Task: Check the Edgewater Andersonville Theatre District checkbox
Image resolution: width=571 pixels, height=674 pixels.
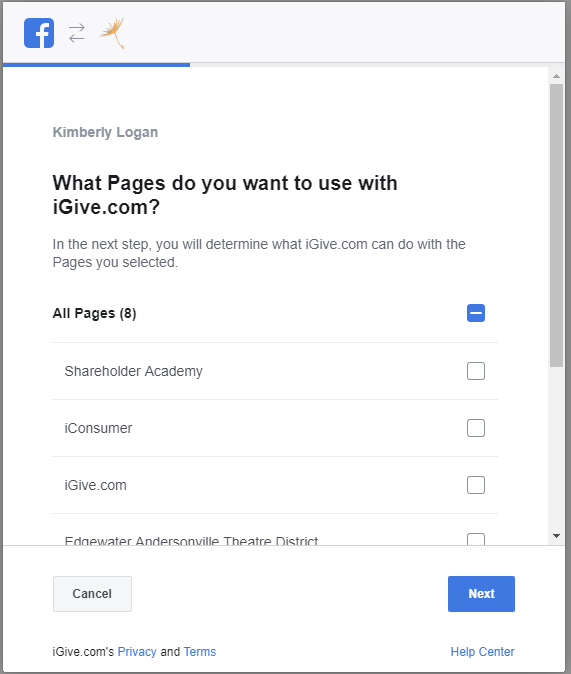Action: click(x=476, y=539)
